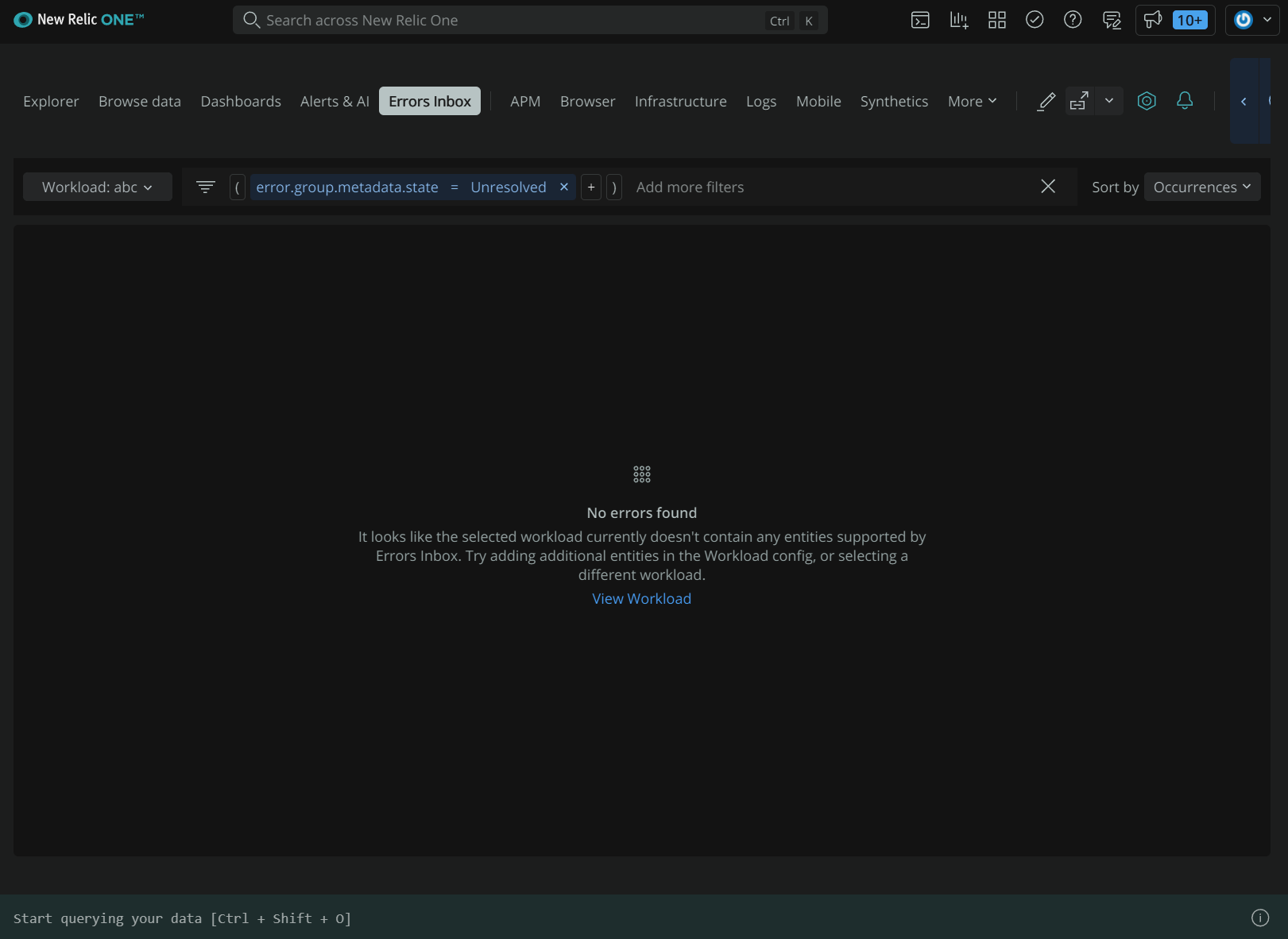Click the View Workload link
Image resolution: width=1288 pixels, height=939 pixels.
coord(641,598)
